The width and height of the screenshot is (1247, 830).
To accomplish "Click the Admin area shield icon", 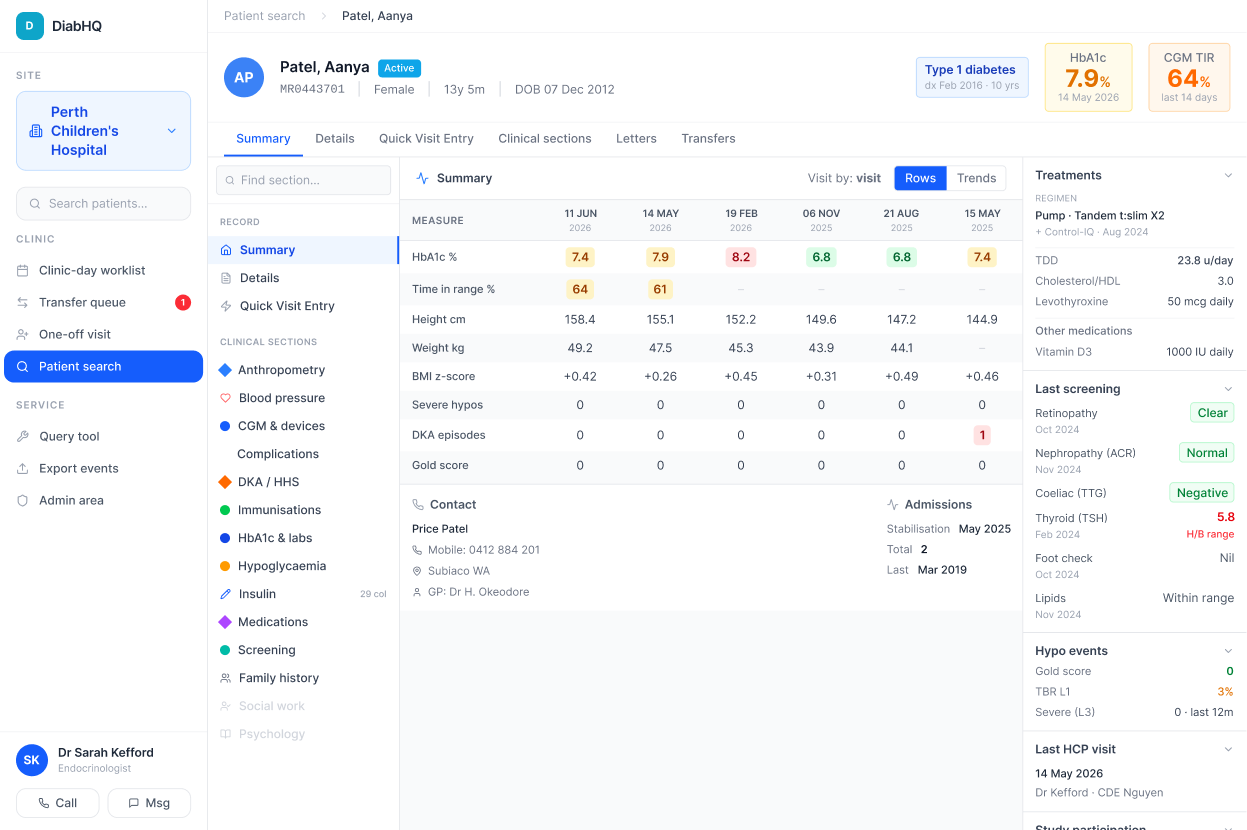I will coord(23,500).
